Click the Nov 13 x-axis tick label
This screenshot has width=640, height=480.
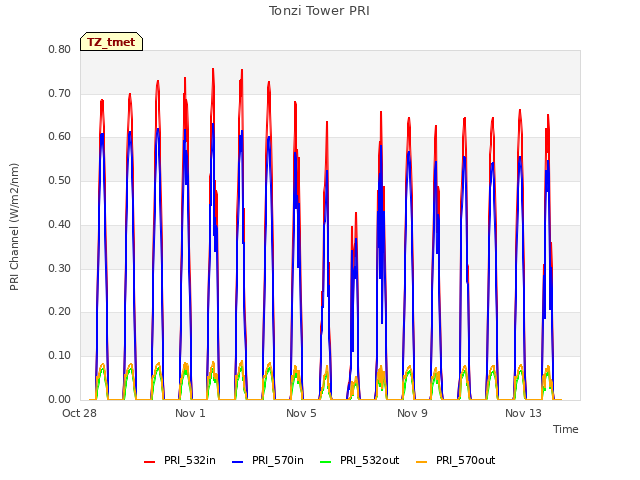[523, 413]
